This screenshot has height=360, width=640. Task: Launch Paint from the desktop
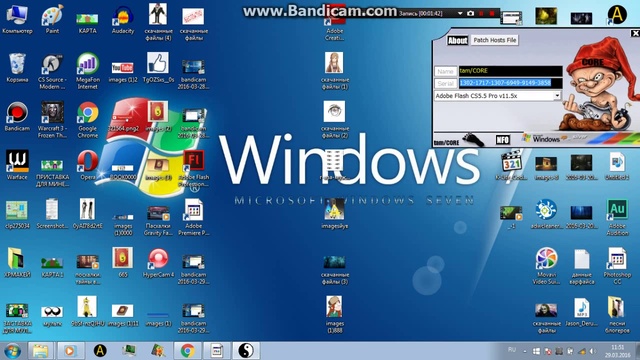52,20
